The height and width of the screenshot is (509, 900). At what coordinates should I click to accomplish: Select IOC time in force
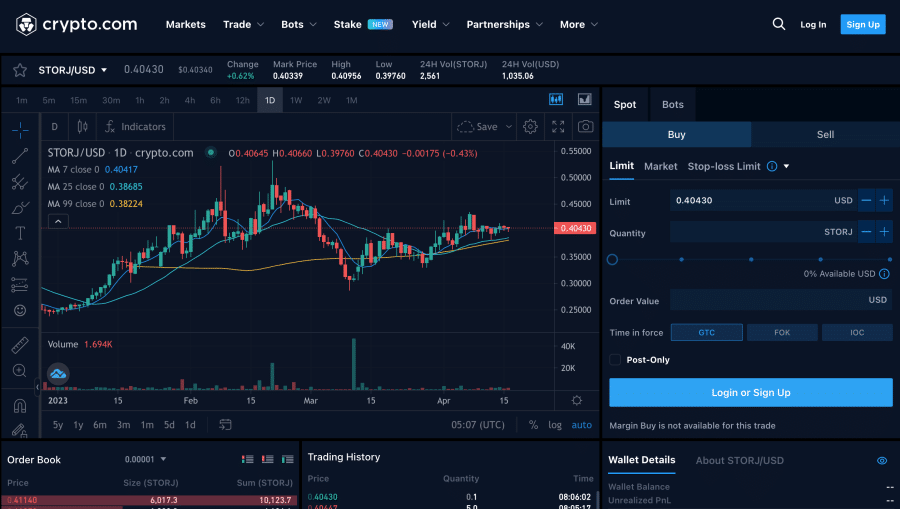tap(857, 332)
